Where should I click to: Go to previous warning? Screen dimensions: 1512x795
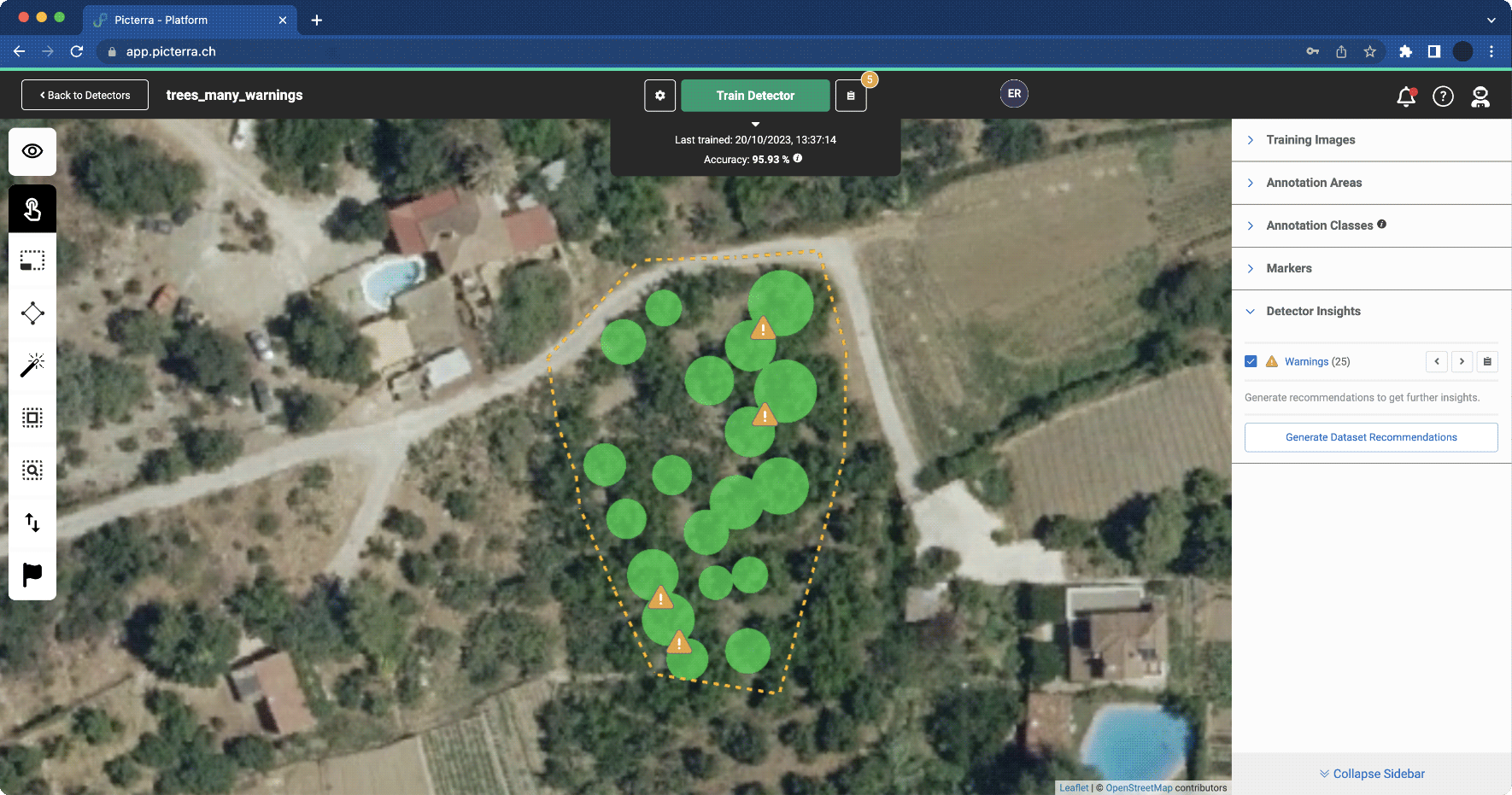pos(1437,361)
